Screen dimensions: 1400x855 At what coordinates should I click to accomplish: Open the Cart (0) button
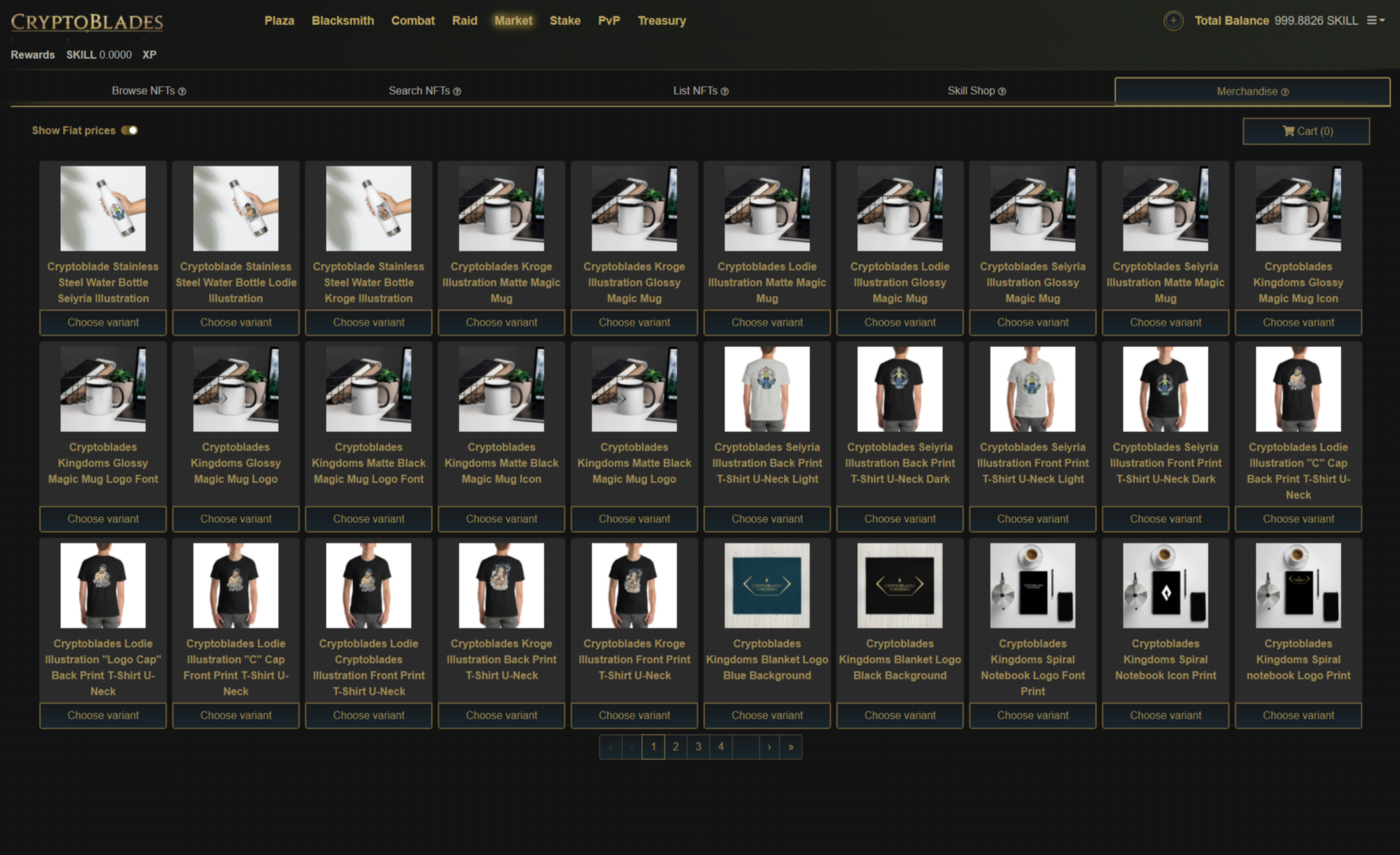1306,131
